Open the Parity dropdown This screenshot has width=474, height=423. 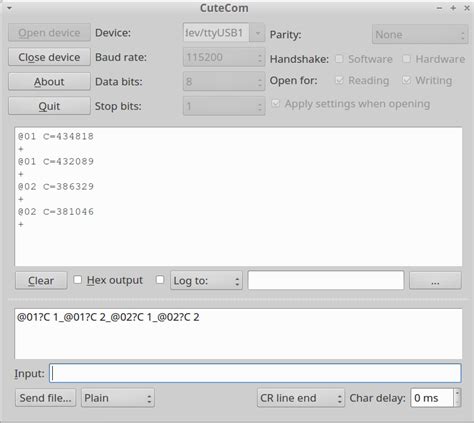coord(420,35)
